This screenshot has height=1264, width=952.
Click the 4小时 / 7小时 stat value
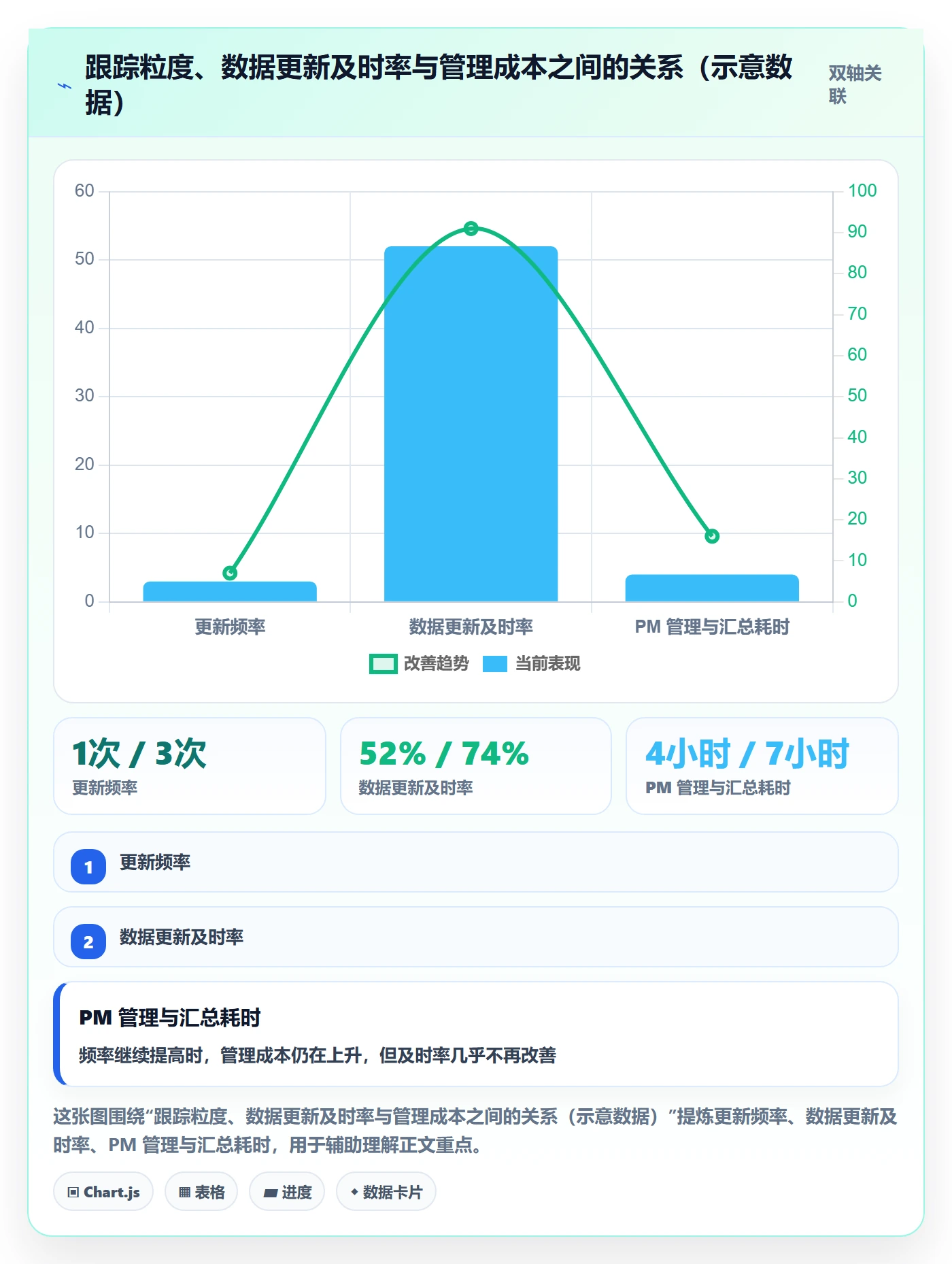(x=747, y=753)
